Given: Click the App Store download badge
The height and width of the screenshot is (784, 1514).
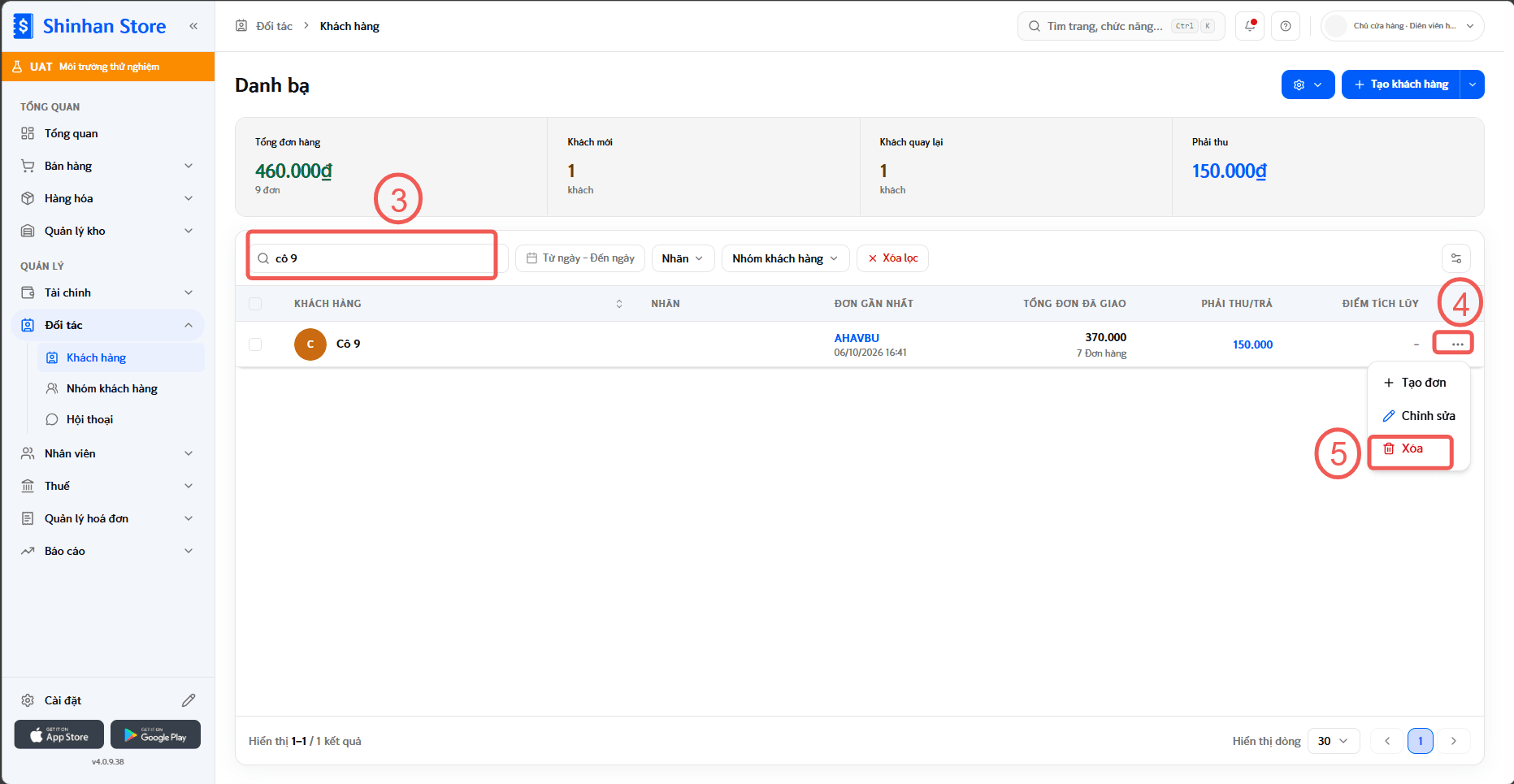Looking at the screenshot, I should [x=59, y=734].
